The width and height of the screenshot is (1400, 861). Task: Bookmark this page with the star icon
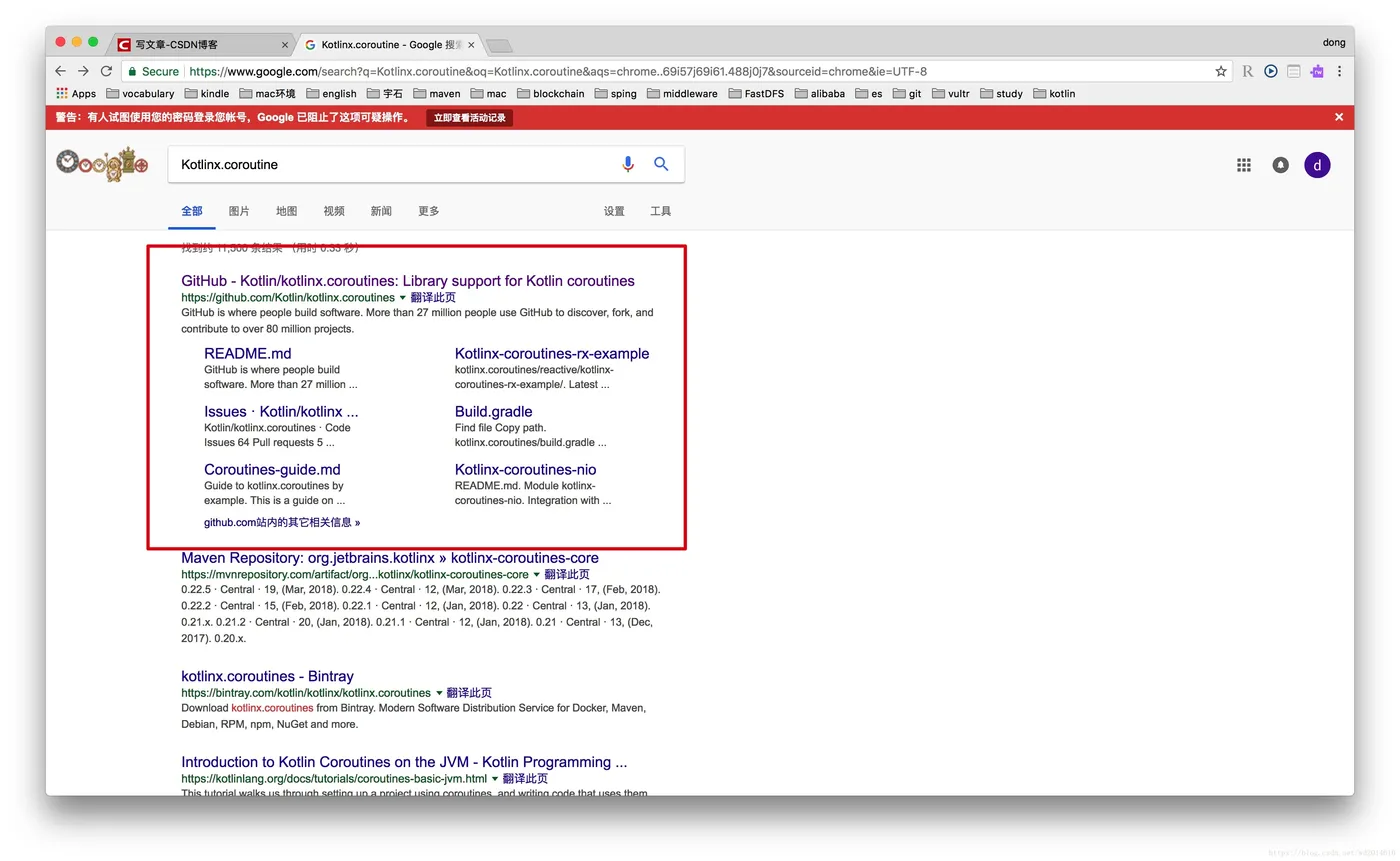pos(1220,71)
